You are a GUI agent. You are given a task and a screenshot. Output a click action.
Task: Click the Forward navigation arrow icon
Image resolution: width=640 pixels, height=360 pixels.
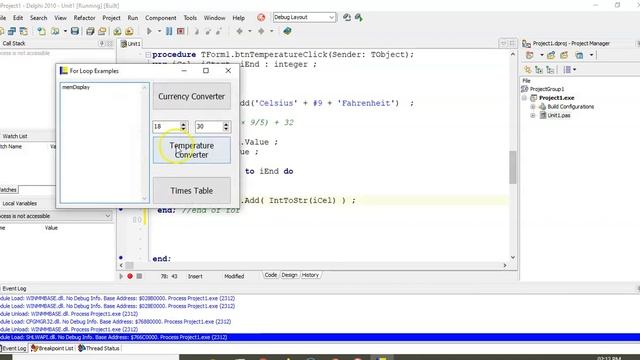click(x=261, y=31)
